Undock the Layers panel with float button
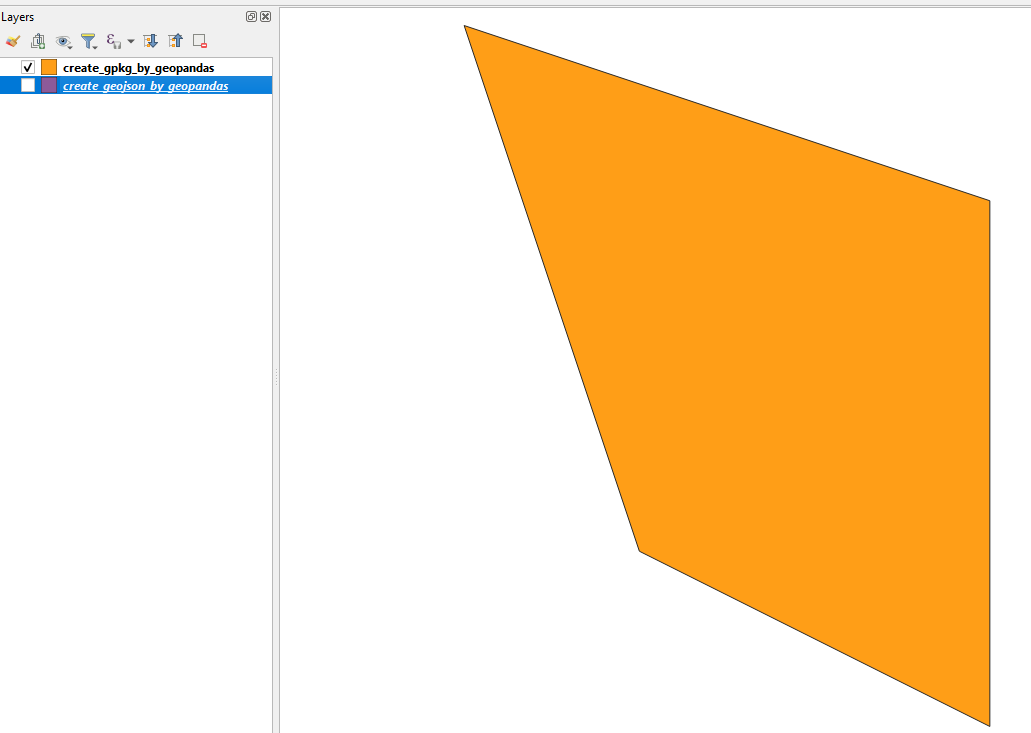Viewport: 1031px width, 733px height. click(x=251, y=16)
